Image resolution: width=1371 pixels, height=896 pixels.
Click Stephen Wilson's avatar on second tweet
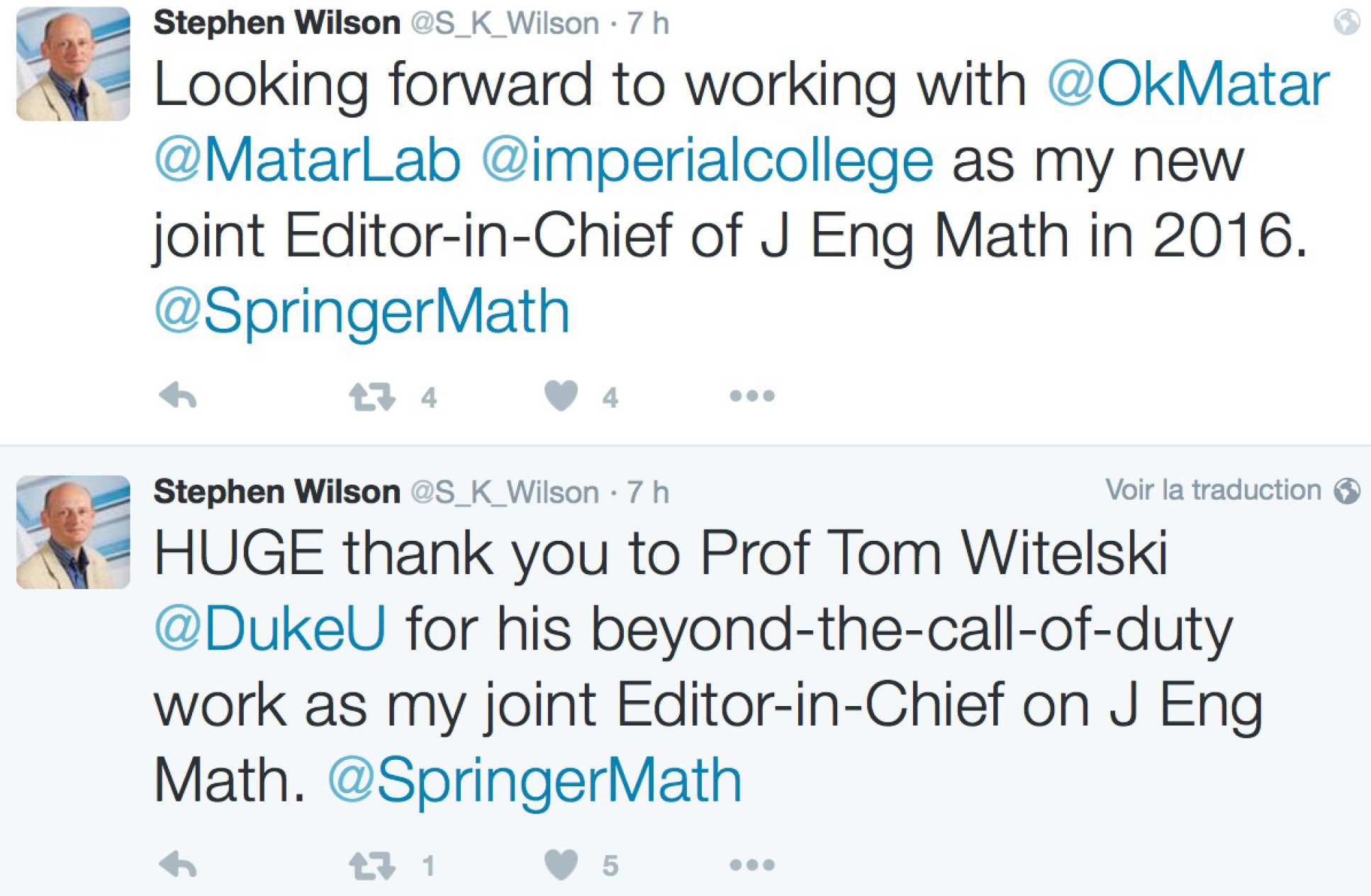point(73,532)
